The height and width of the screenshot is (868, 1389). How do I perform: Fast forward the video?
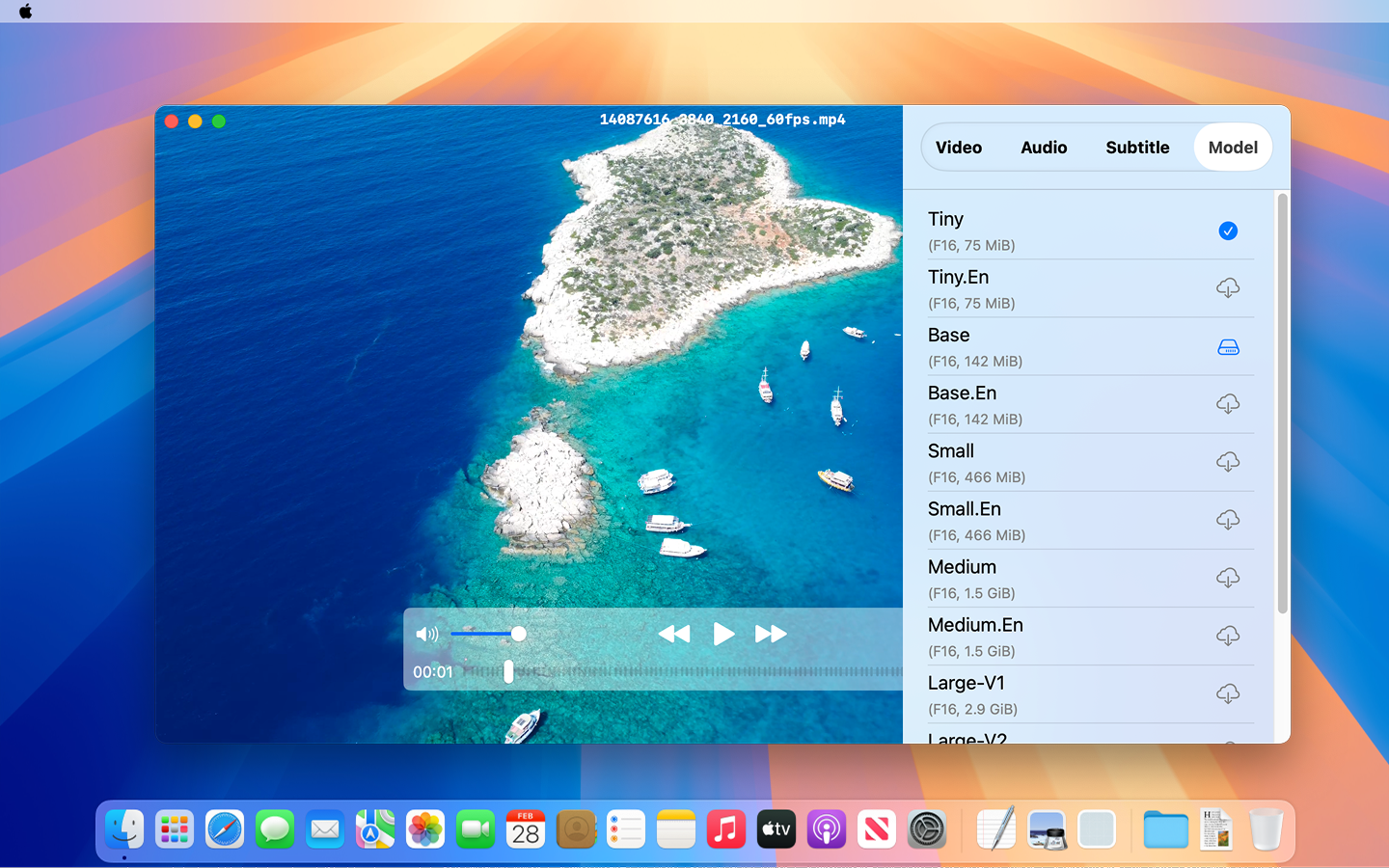(771, 634)
